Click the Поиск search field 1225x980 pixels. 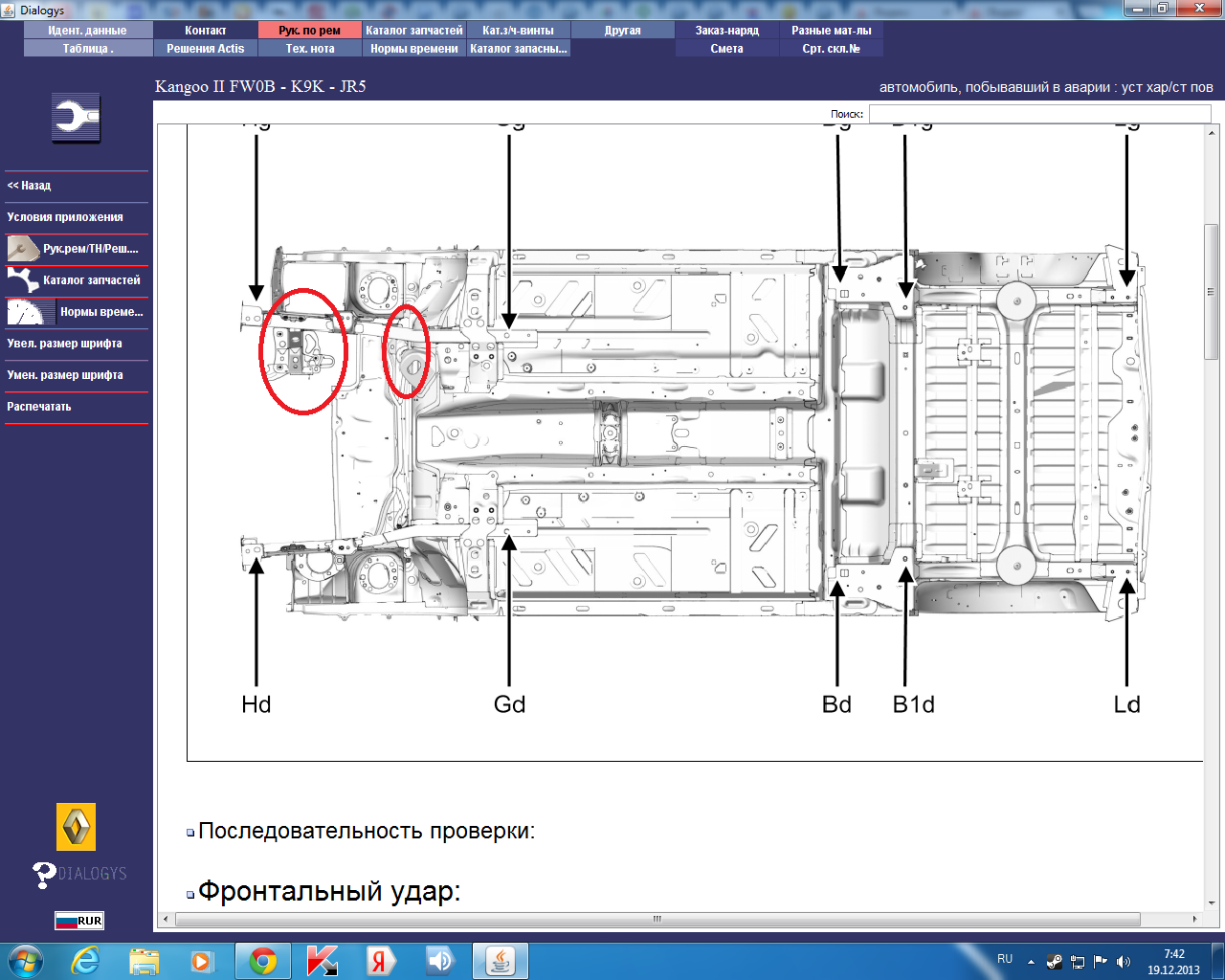tap(1039, 114)
